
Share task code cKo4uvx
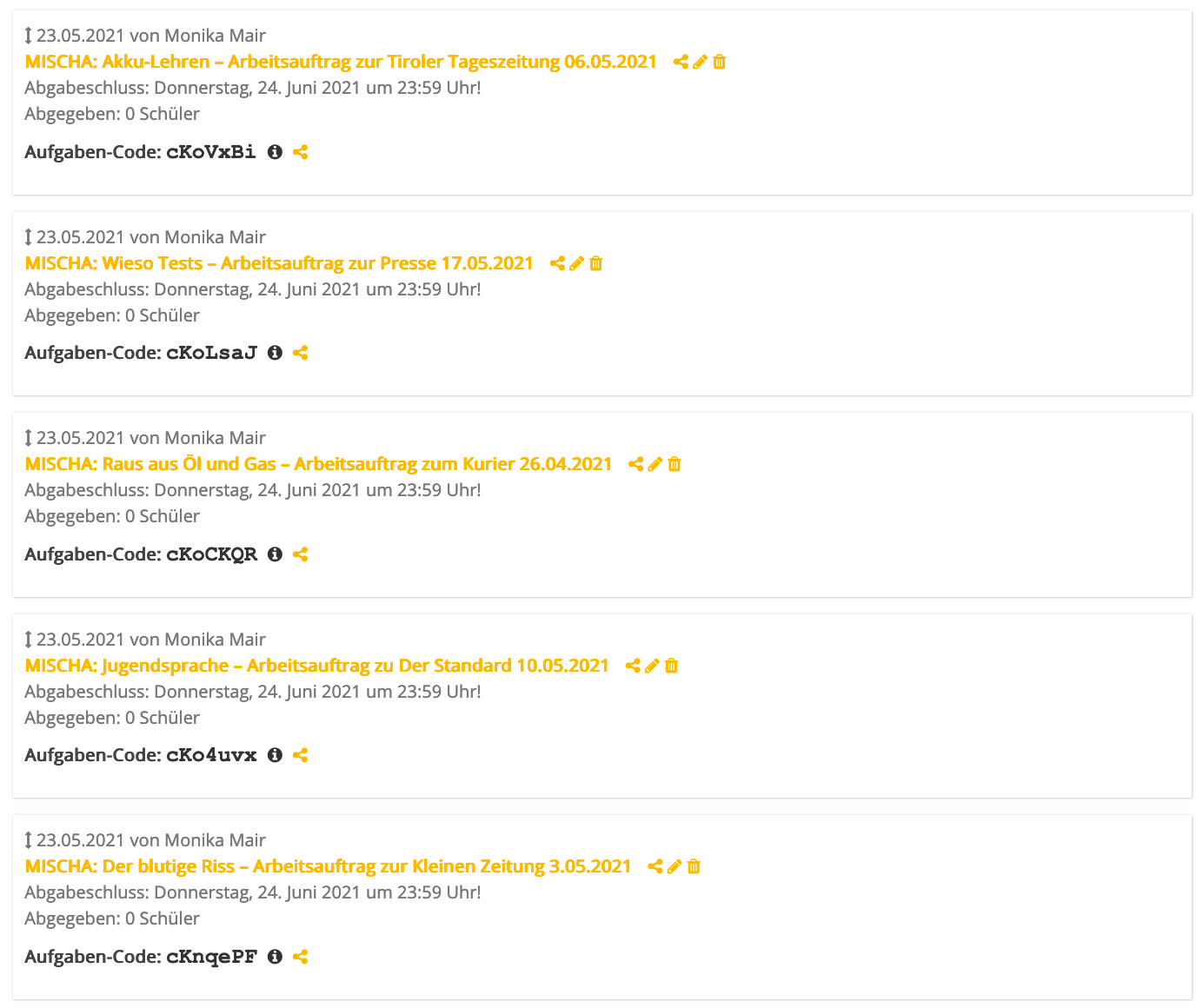click(301, 755)
